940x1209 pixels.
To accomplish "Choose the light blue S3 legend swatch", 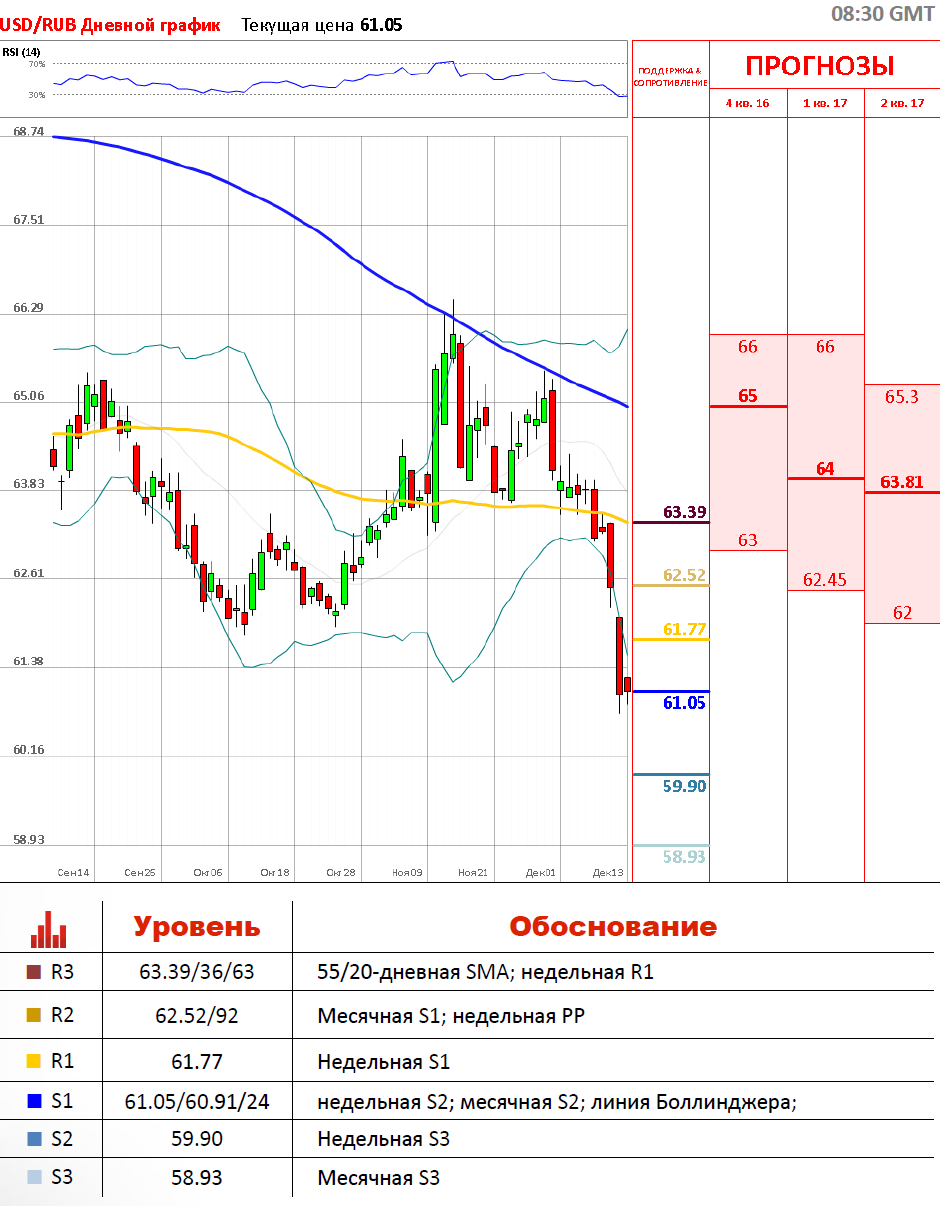I will click(34, 1177).
